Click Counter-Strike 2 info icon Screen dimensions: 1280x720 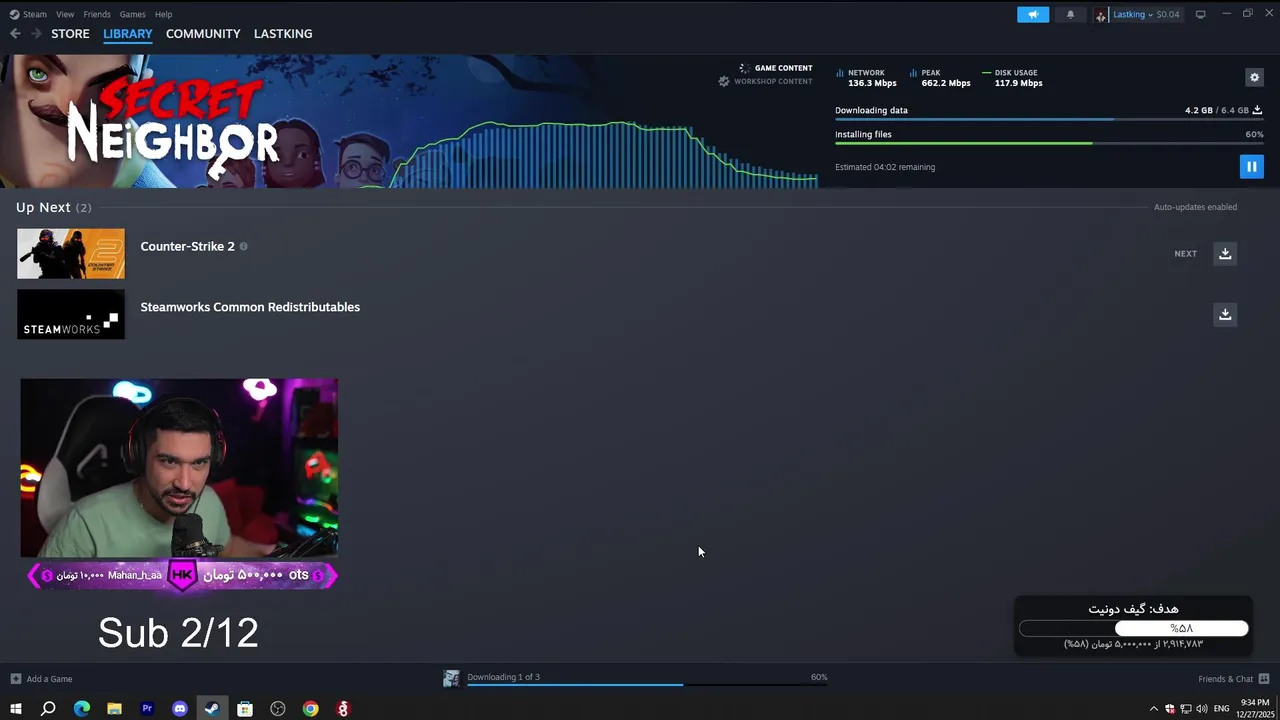click(x=243, y=246)
